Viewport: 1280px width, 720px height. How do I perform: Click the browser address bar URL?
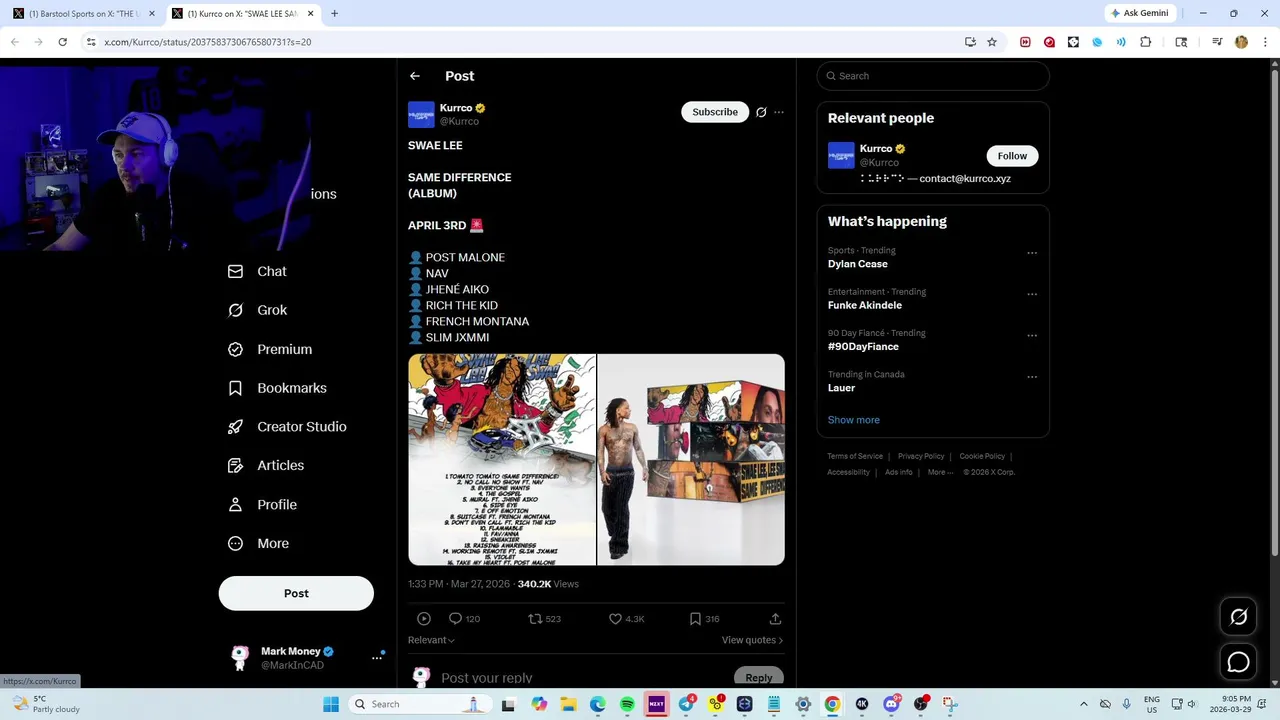[x=208, y=42]
